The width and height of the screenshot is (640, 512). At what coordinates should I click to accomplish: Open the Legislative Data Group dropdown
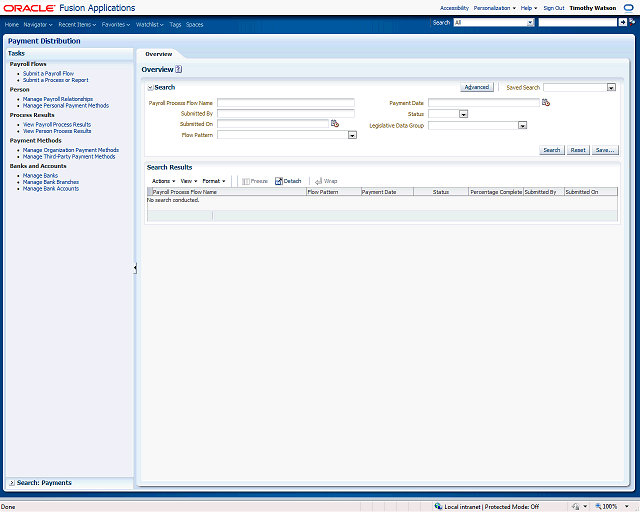tap(522, 125)
